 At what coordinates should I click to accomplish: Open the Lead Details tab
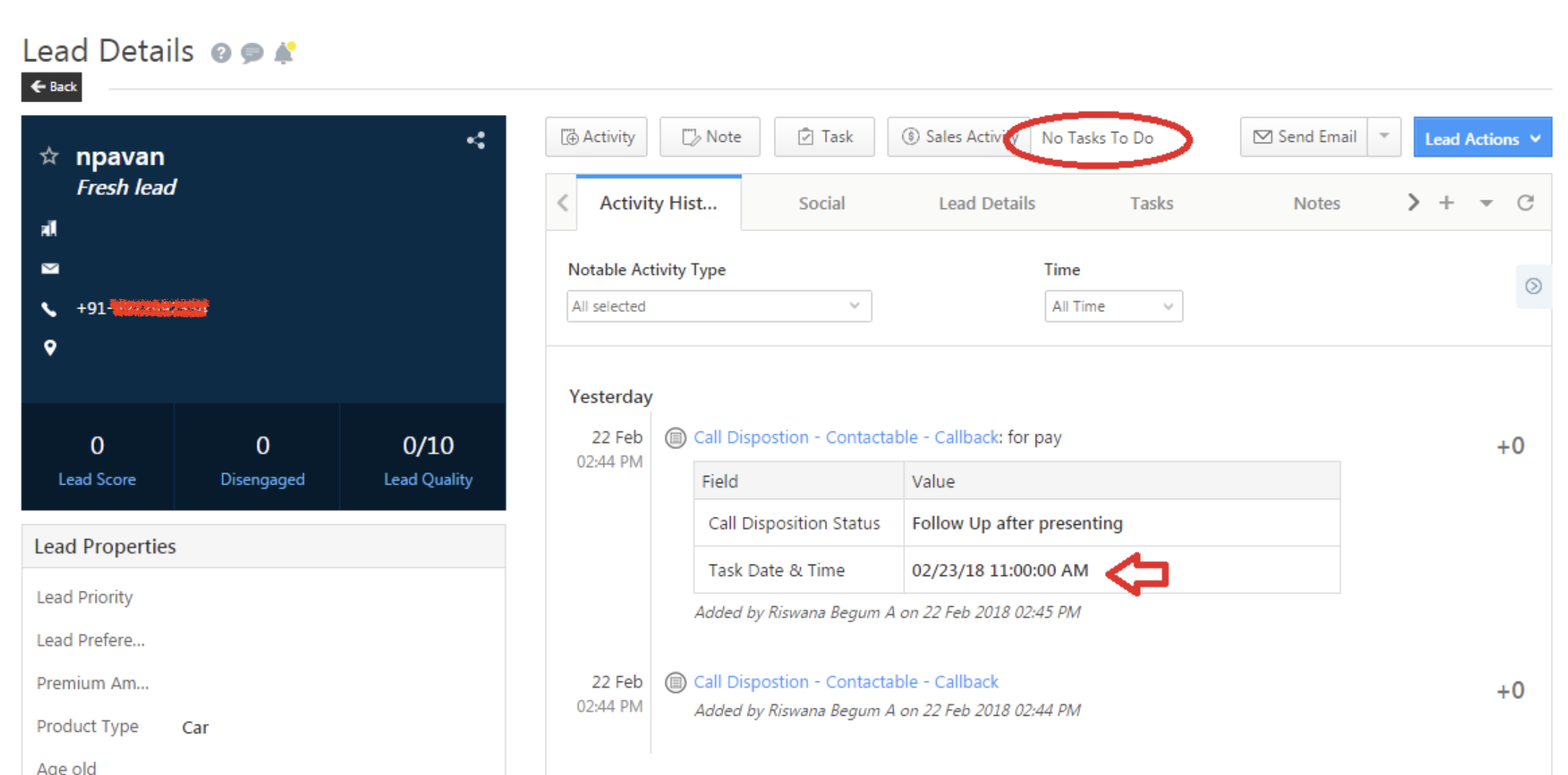click(x=987, y=203)
